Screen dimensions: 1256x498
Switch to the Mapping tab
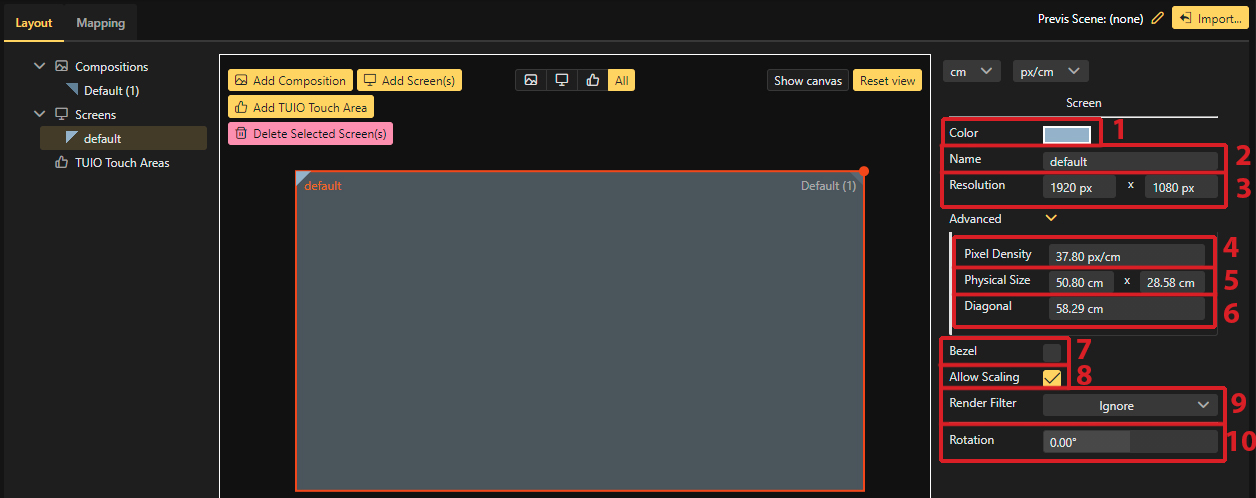101,23
